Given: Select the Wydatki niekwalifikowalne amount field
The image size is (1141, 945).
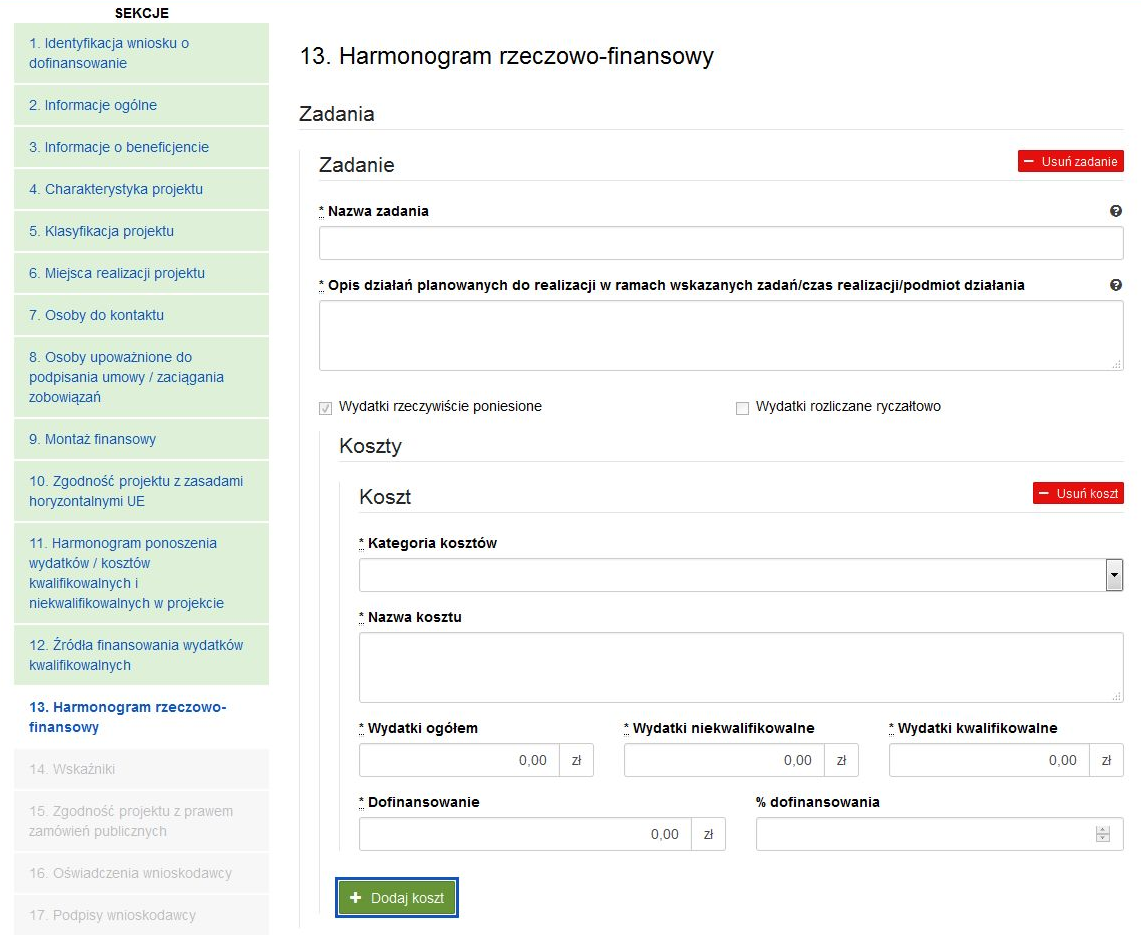Looking at the screenshot, I should coord(724,760).
